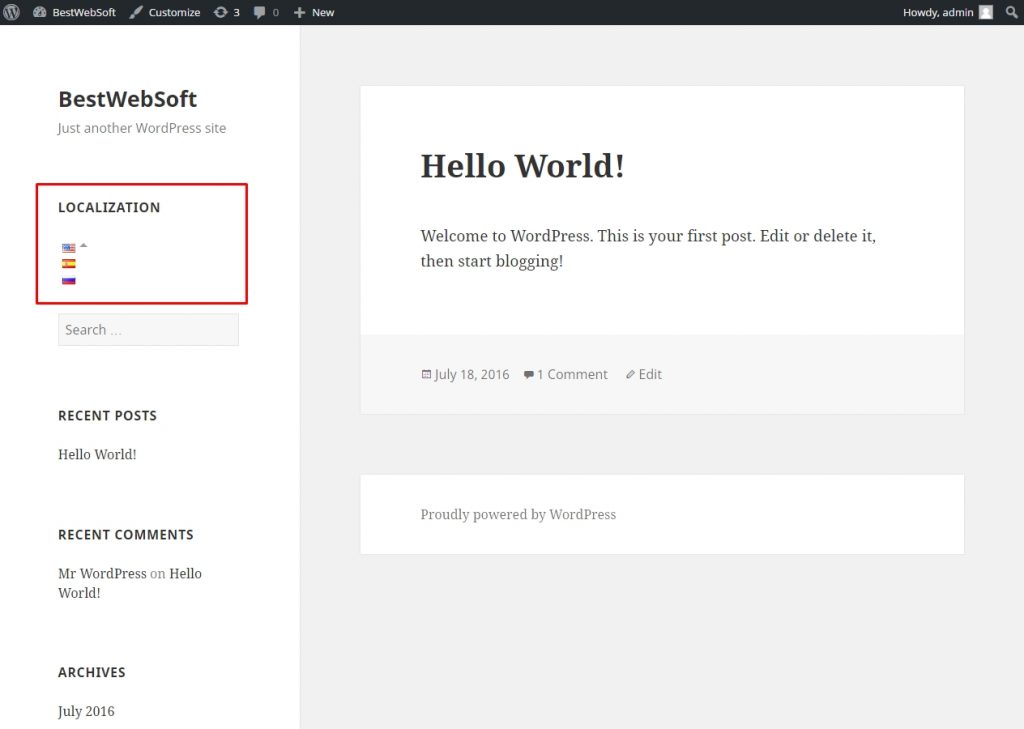View 1 Comment on Hello World!

pyautogui.click(x=571, y=374)
